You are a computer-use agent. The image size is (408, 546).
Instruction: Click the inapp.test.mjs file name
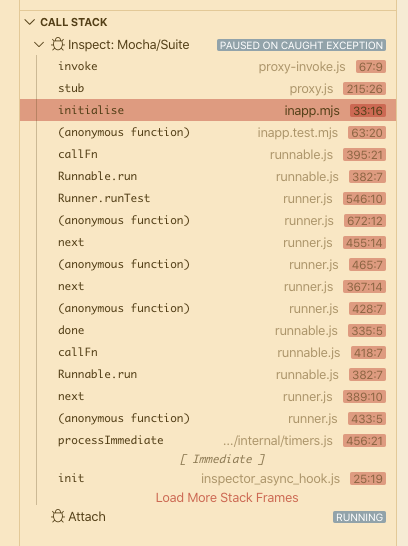click(x=298, y=133)
